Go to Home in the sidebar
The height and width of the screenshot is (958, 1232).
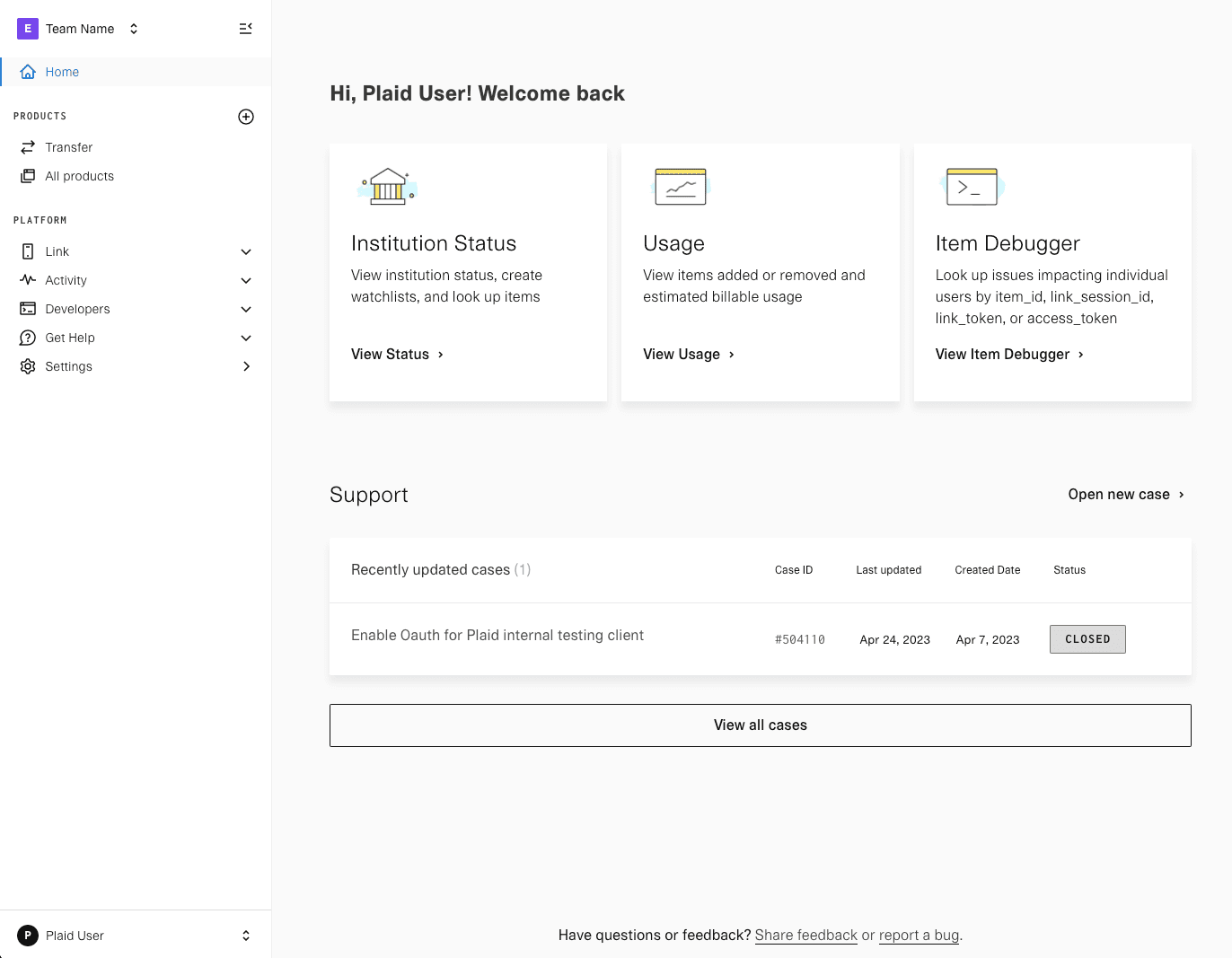[62, 72]
